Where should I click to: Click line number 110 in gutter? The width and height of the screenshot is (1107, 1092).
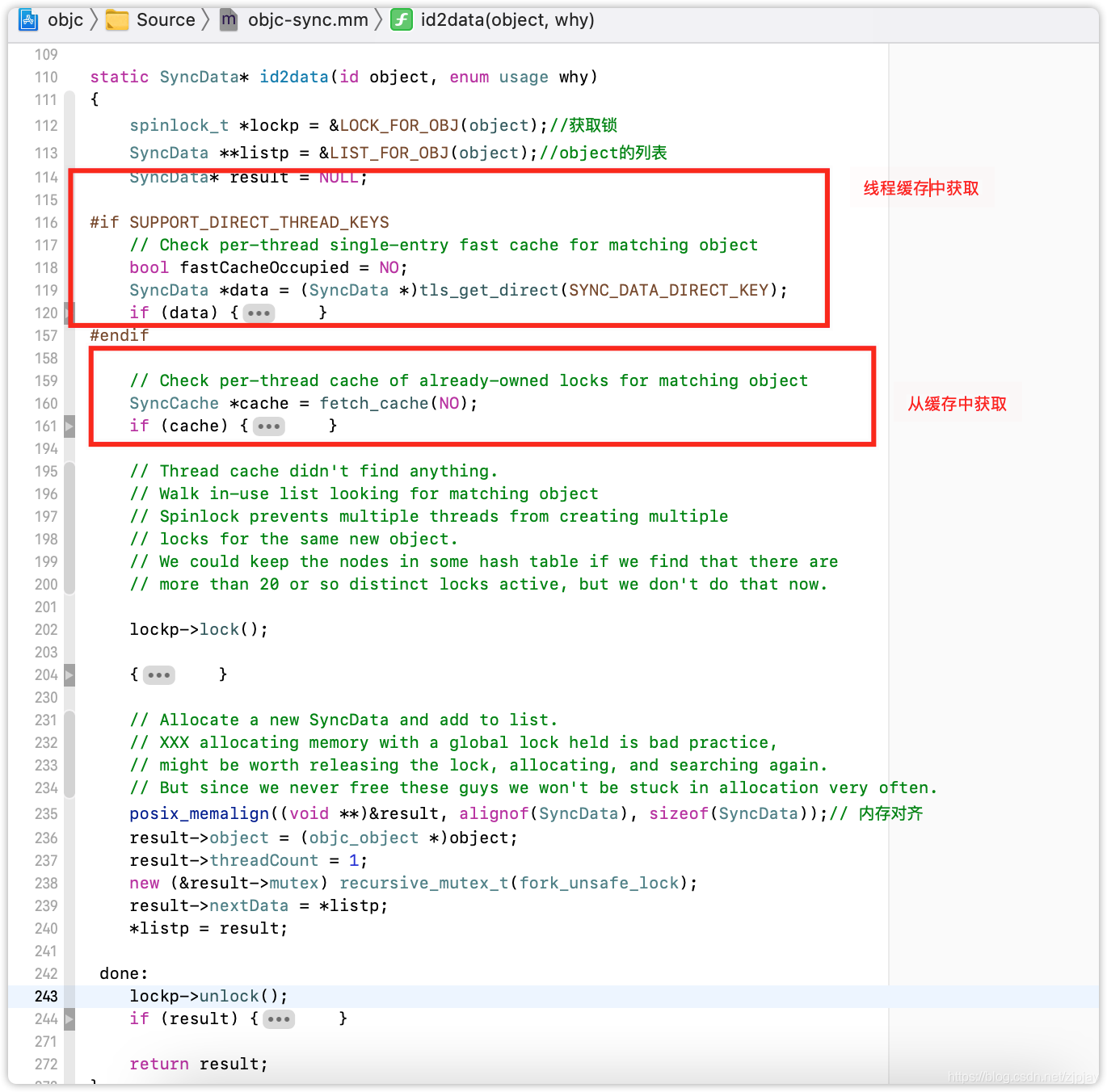46,77
